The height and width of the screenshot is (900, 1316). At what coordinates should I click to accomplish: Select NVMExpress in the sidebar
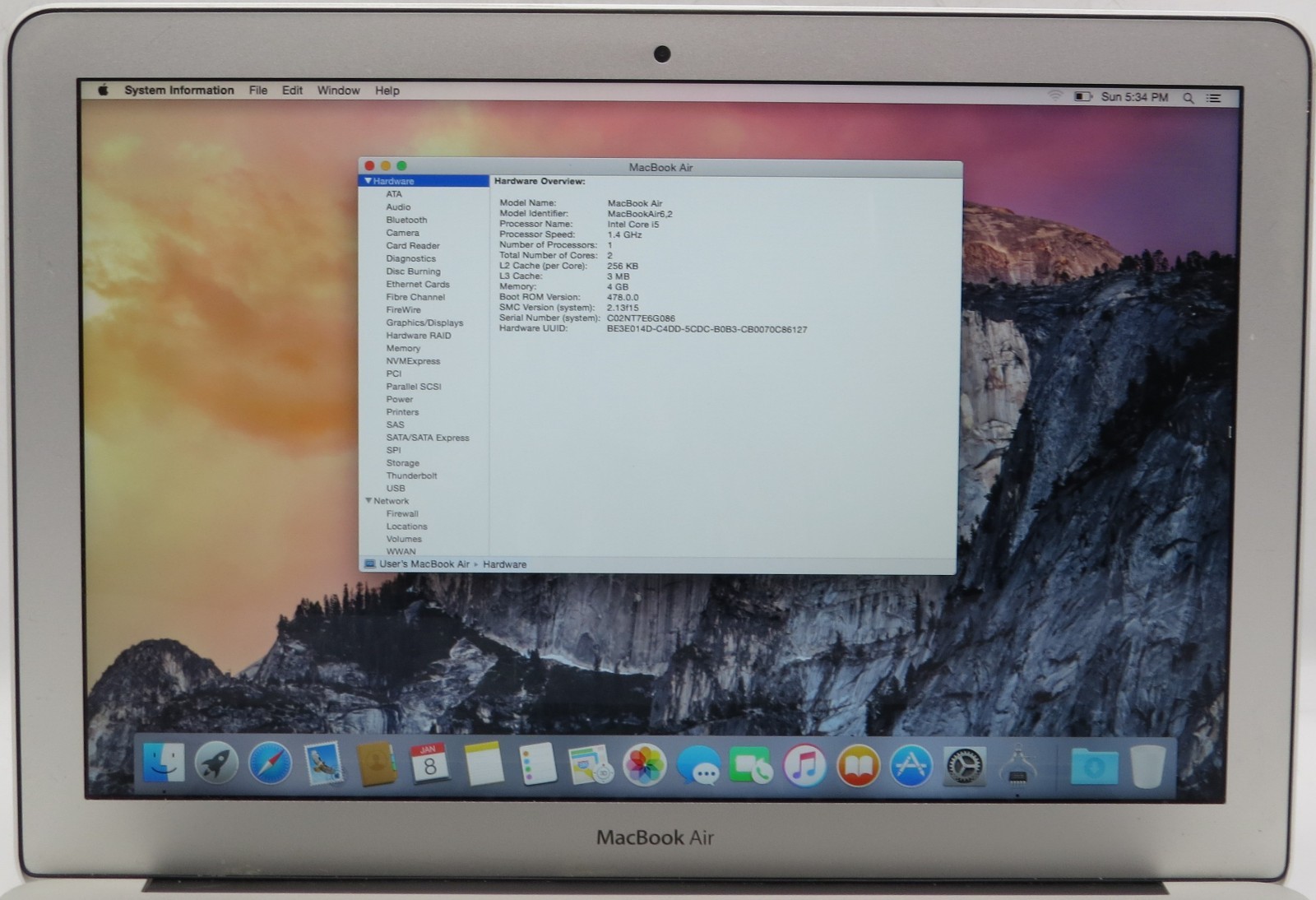pos(413,361)
